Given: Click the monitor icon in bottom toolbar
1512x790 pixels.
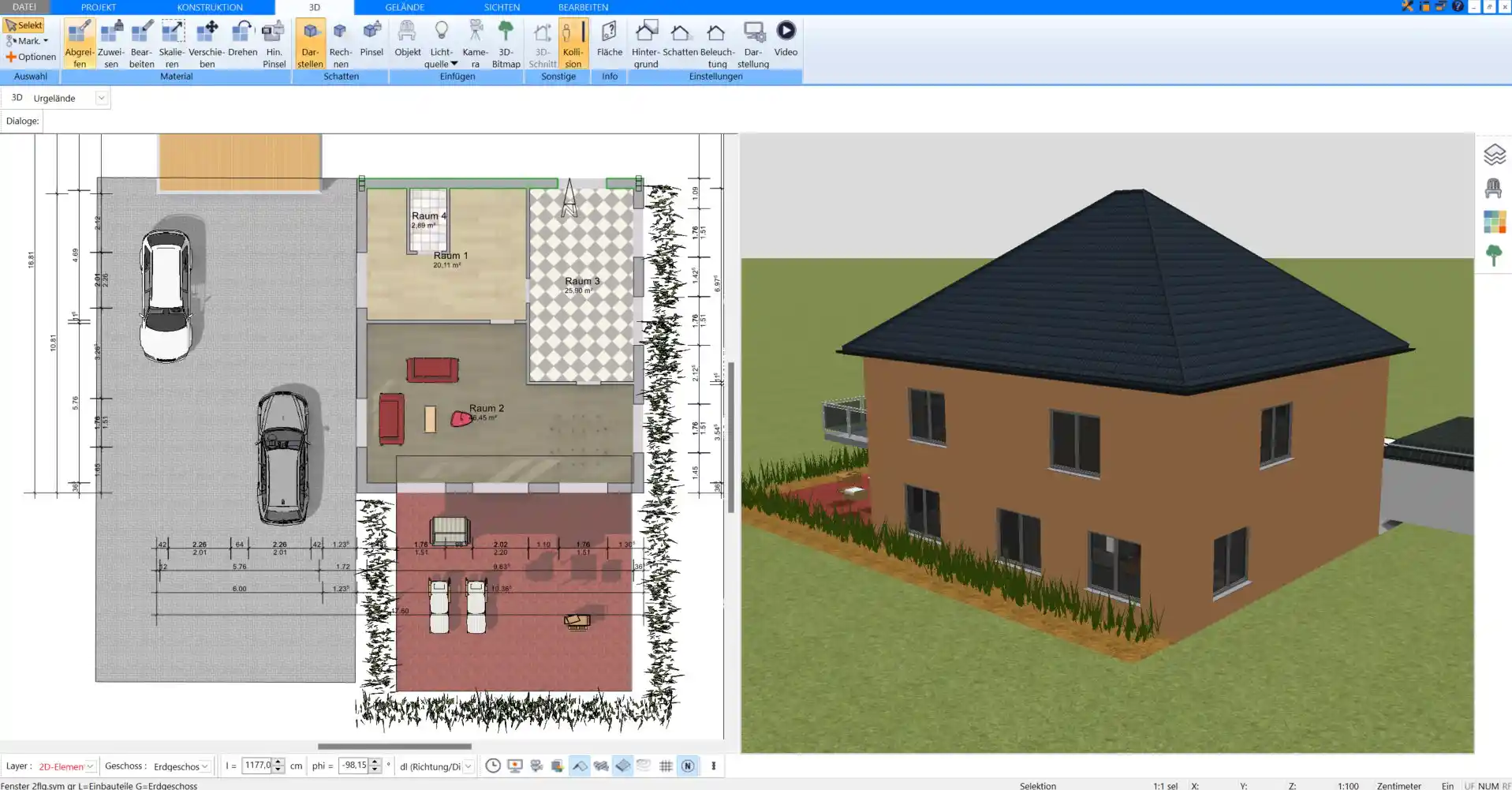Looking at the screenshot, I should [515, 766].
